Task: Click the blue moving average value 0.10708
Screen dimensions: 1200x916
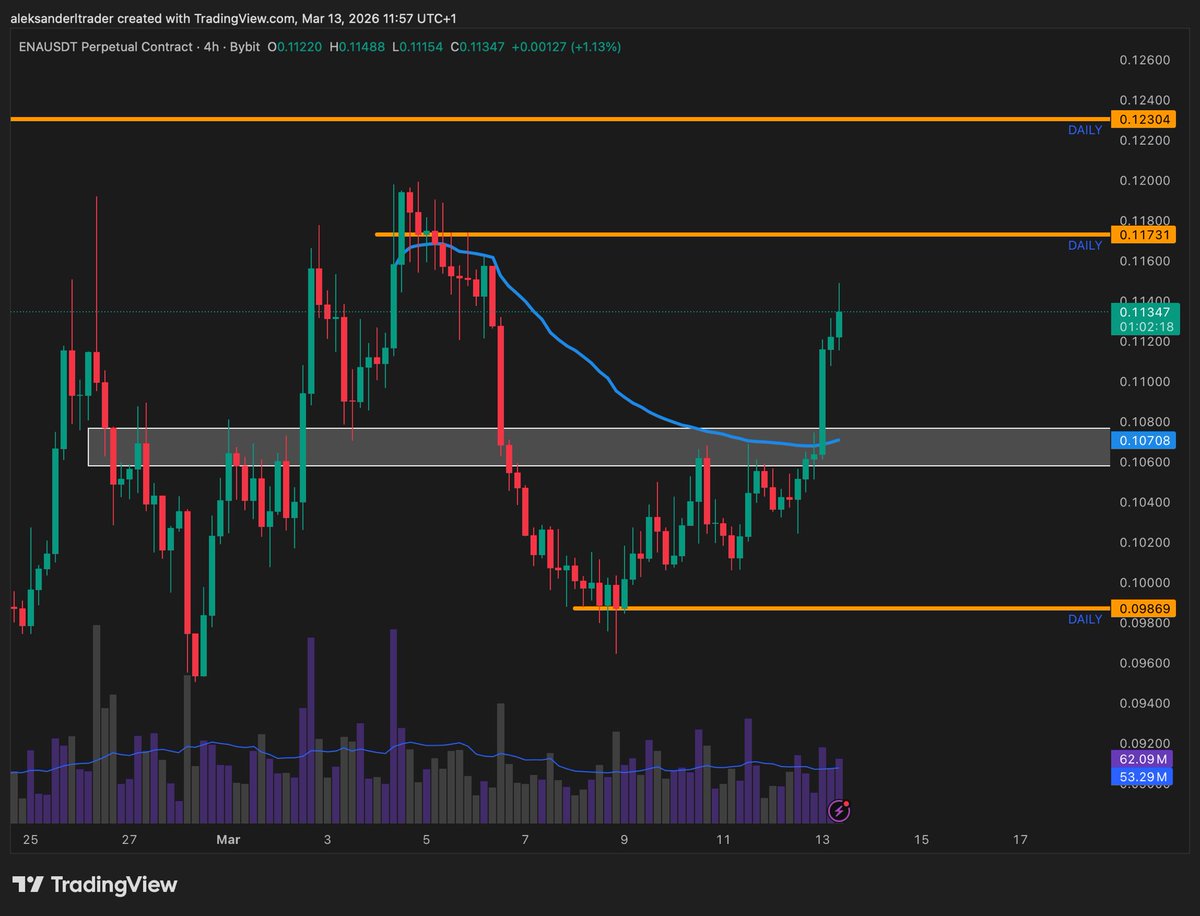Action: [1145, 440]
